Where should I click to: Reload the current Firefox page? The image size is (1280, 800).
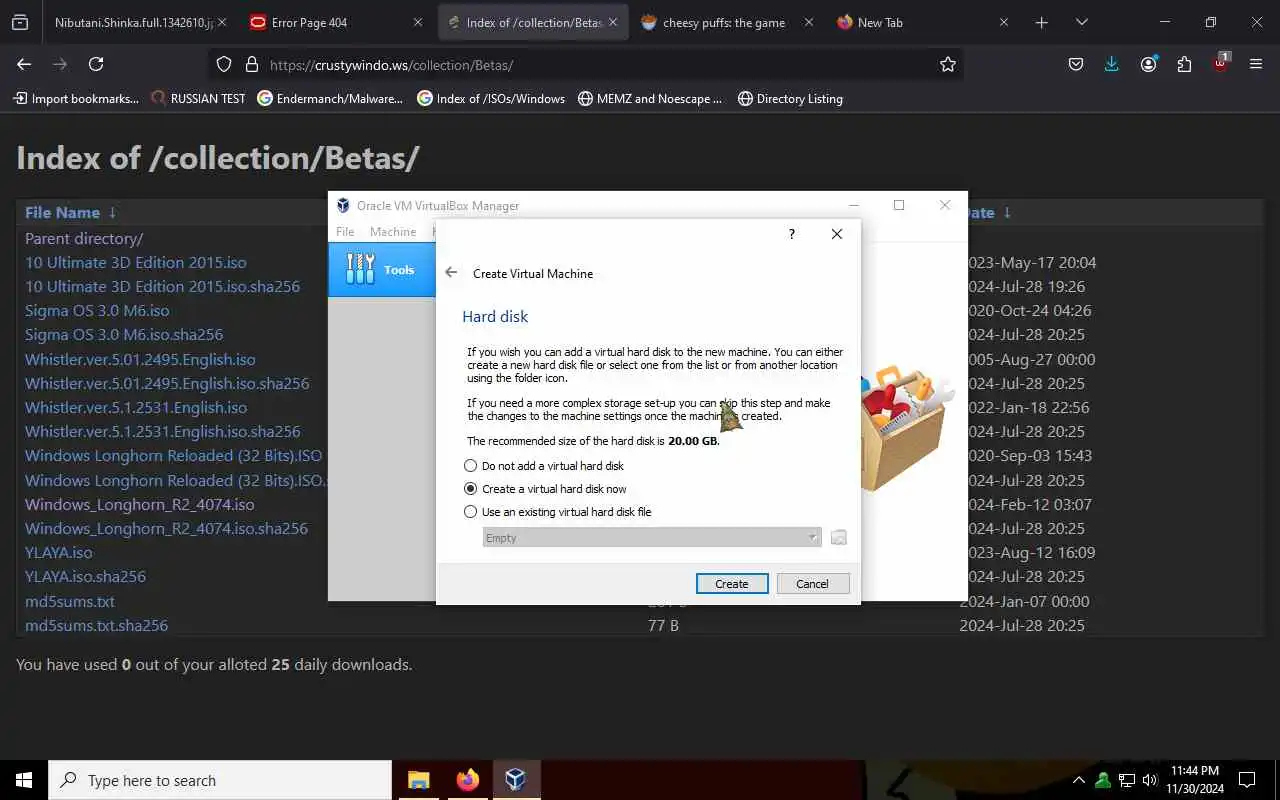pyautogui.click(x=96, y=64)
